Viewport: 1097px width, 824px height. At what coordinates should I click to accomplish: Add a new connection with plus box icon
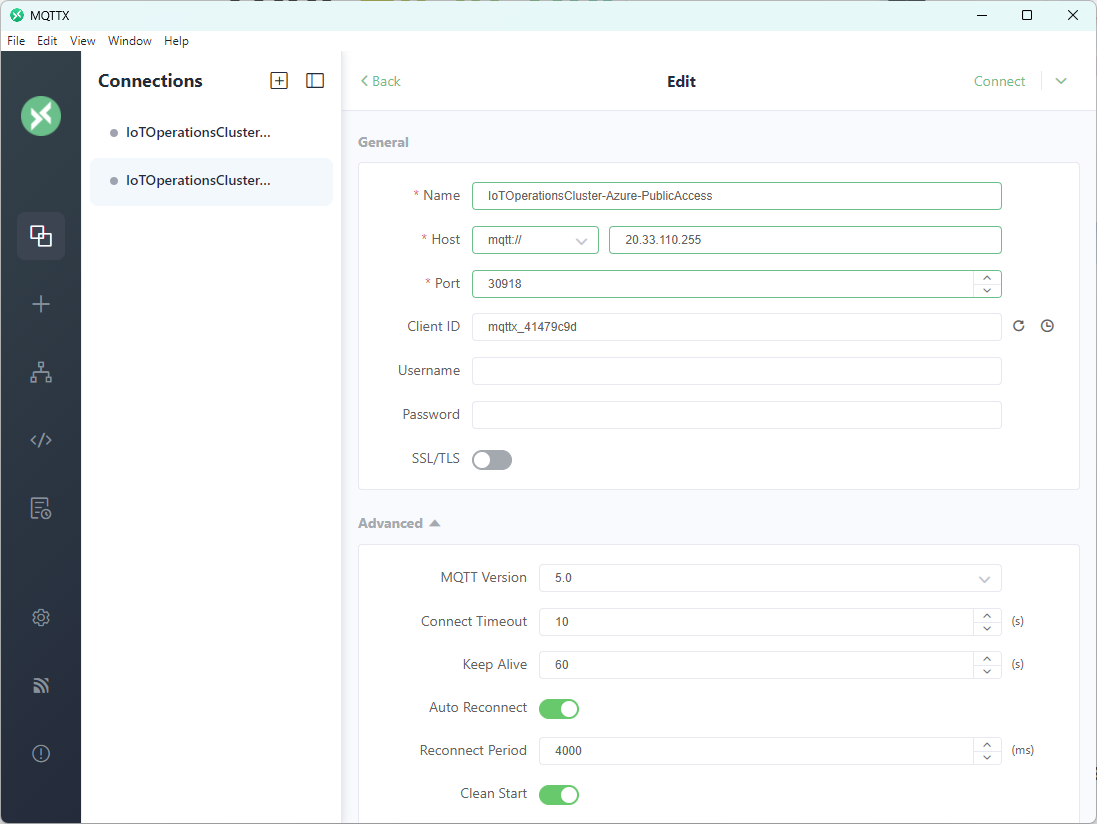point(279,80)
